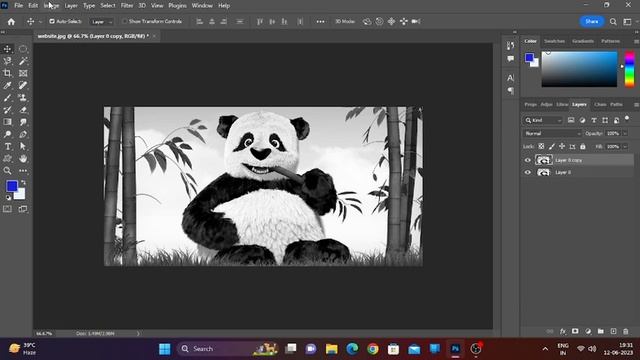Switch to the Gradients tab
Screen dimensions: 640x360
[x=583, y=41]
